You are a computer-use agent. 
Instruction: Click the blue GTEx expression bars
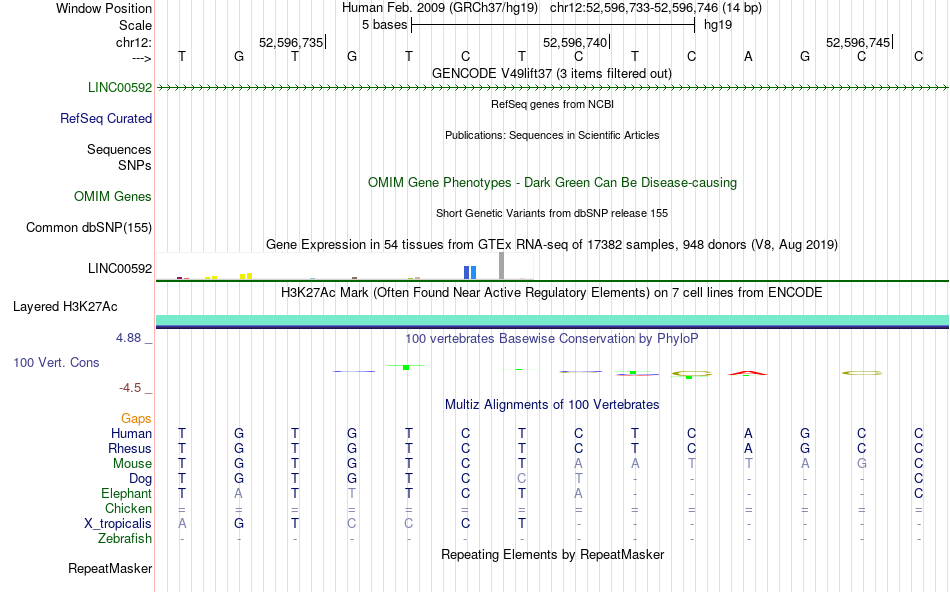[x=470, y=273]
